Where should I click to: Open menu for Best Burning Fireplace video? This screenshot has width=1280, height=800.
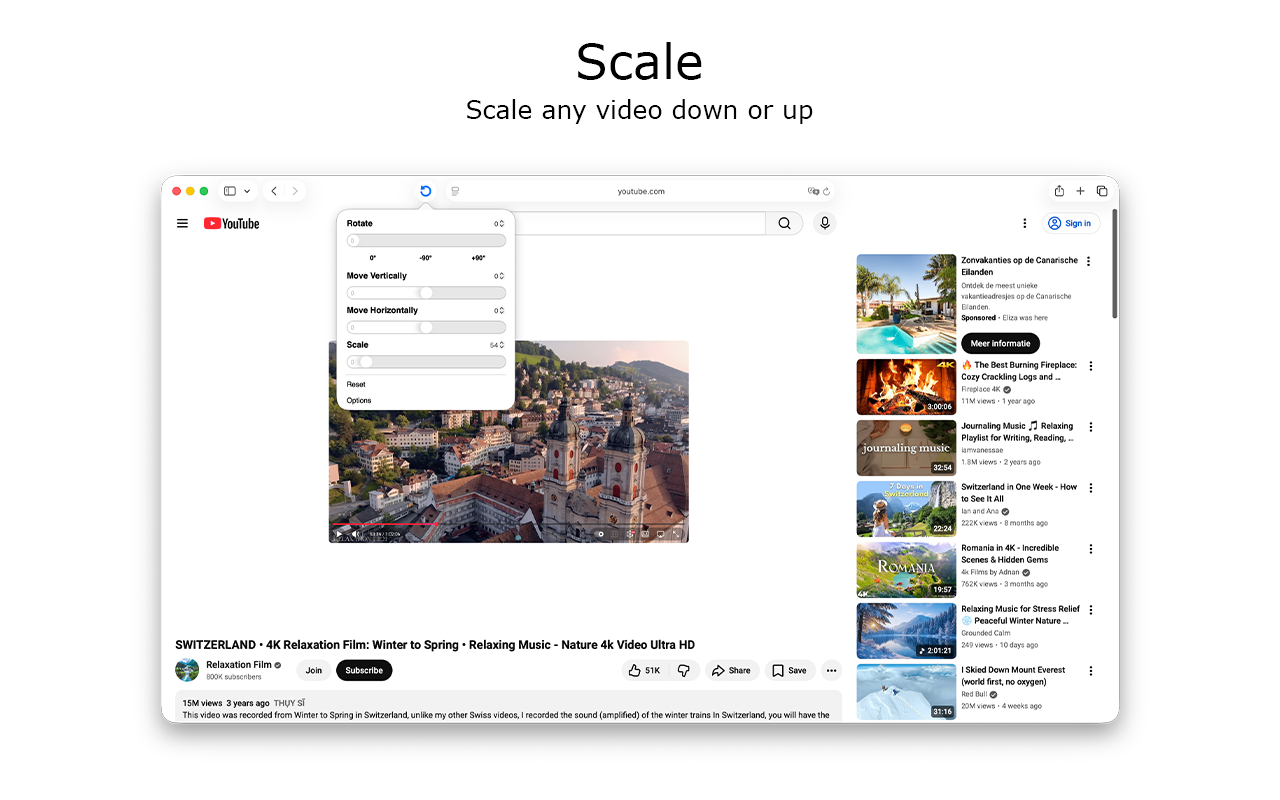tap(1091, 366)
